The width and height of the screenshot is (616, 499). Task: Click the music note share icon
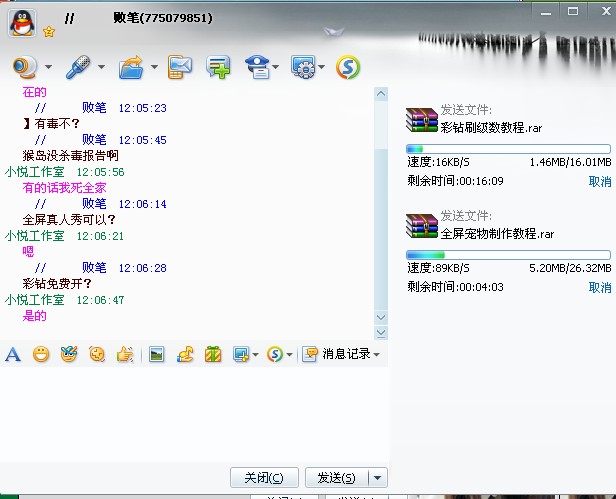tap(185, 354)
